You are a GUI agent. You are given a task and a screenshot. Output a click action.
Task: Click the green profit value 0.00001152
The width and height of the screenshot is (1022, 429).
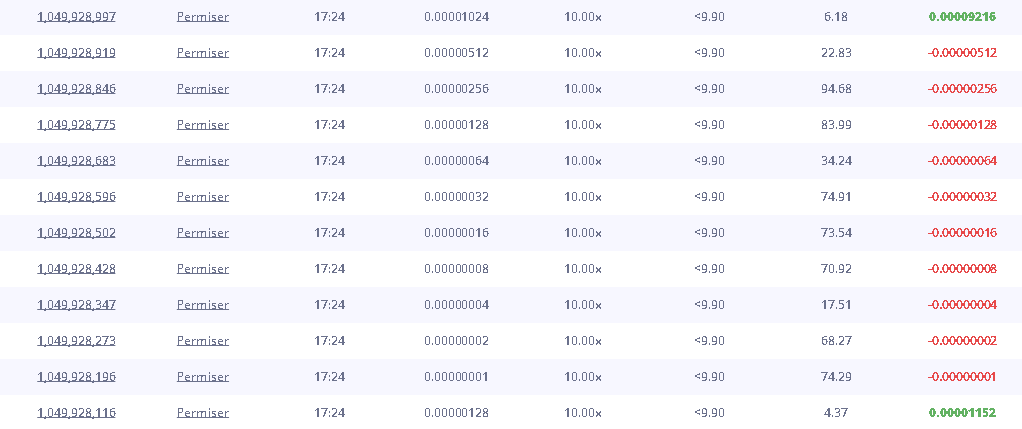[x=962, y=413]
